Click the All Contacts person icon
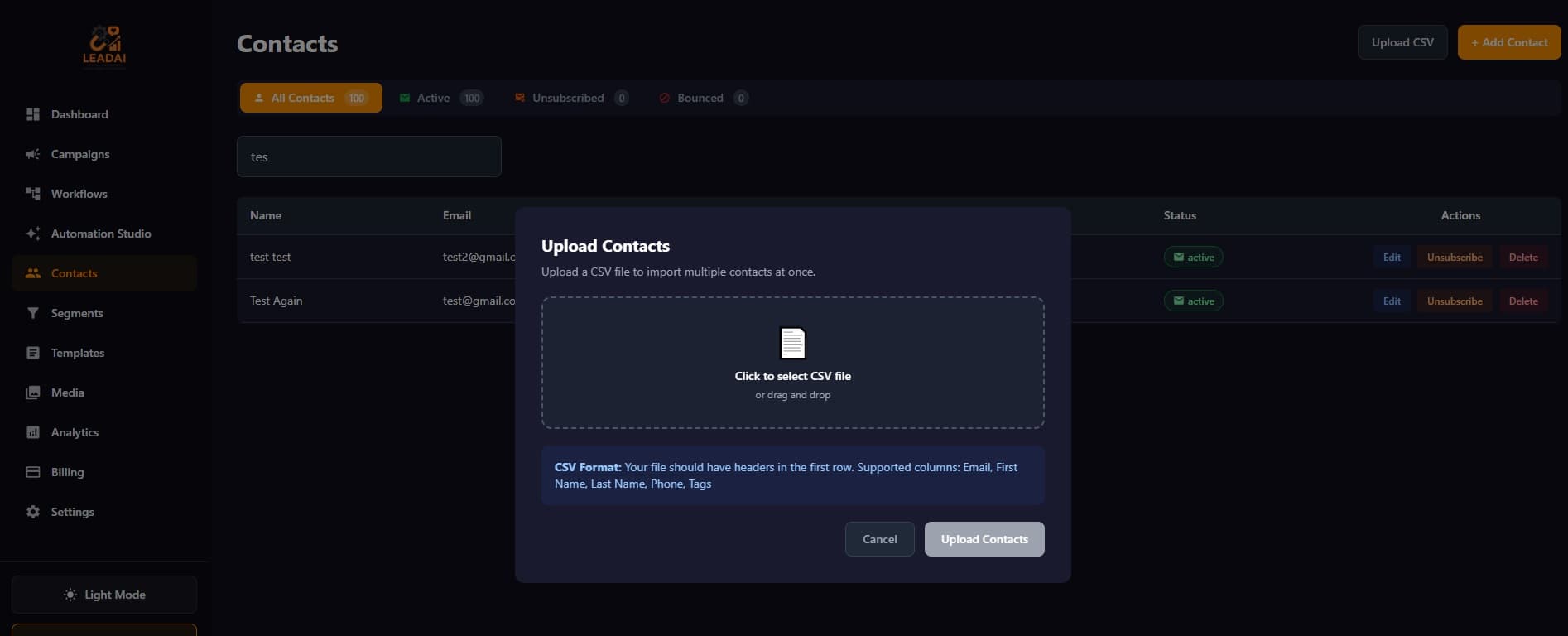The height and width of the screenshot is (636, 1568). [259, 98]
